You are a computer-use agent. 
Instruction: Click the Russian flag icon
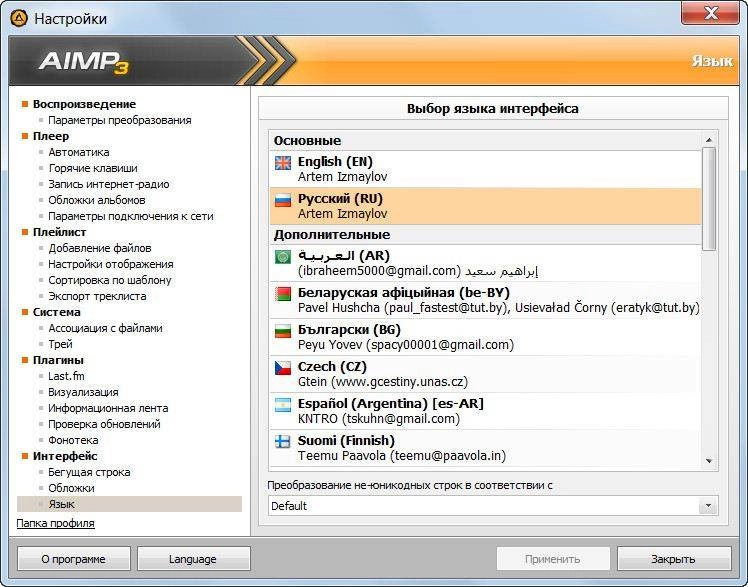coord(283,200)
